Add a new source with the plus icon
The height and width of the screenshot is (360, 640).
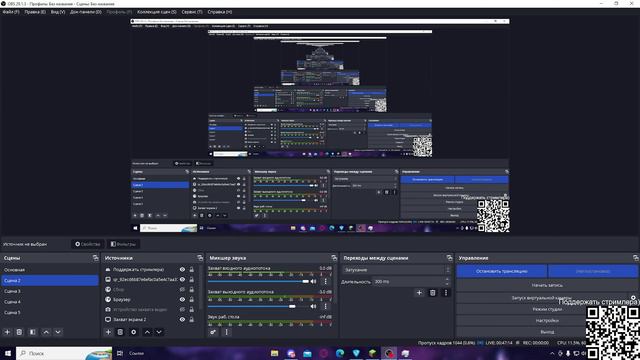point(108,332)
